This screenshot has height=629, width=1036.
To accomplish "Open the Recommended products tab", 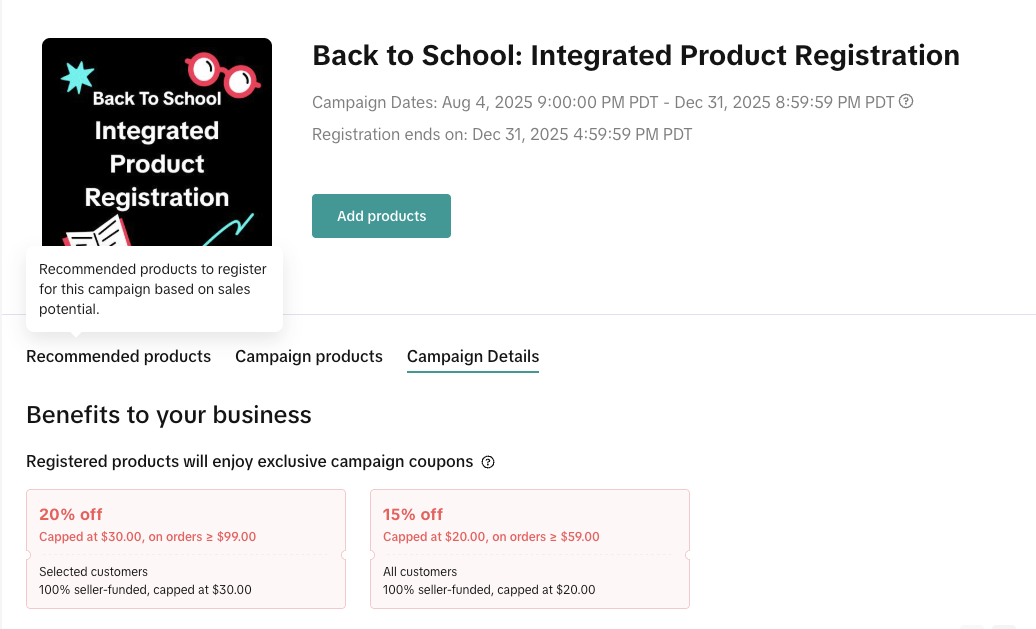I will pyautogui.click(x=118, y=357).
